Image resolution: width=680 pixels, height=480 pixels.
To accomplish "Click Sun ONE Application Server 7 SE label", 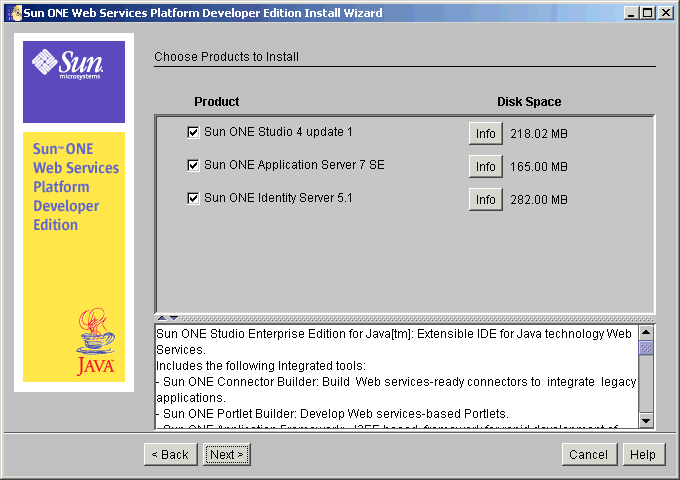I will pyautogui.click(x=294, y=165).
